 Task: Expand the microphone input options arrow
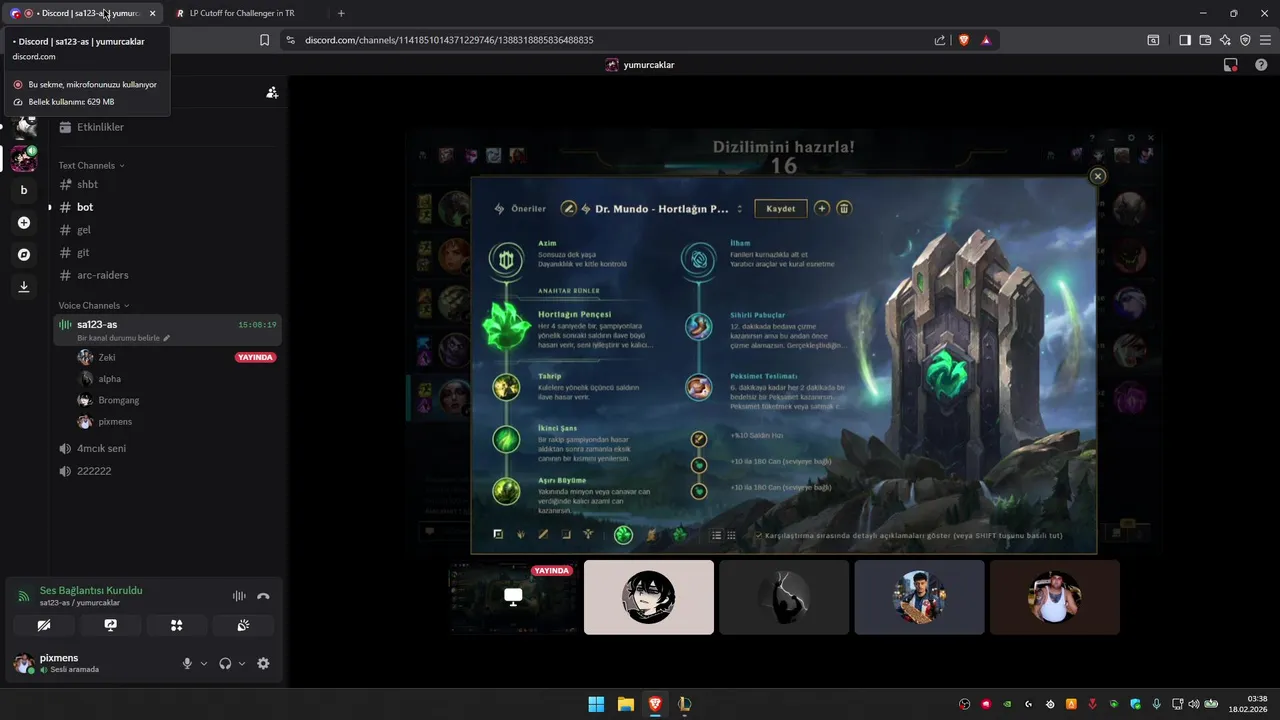[204, 663]
